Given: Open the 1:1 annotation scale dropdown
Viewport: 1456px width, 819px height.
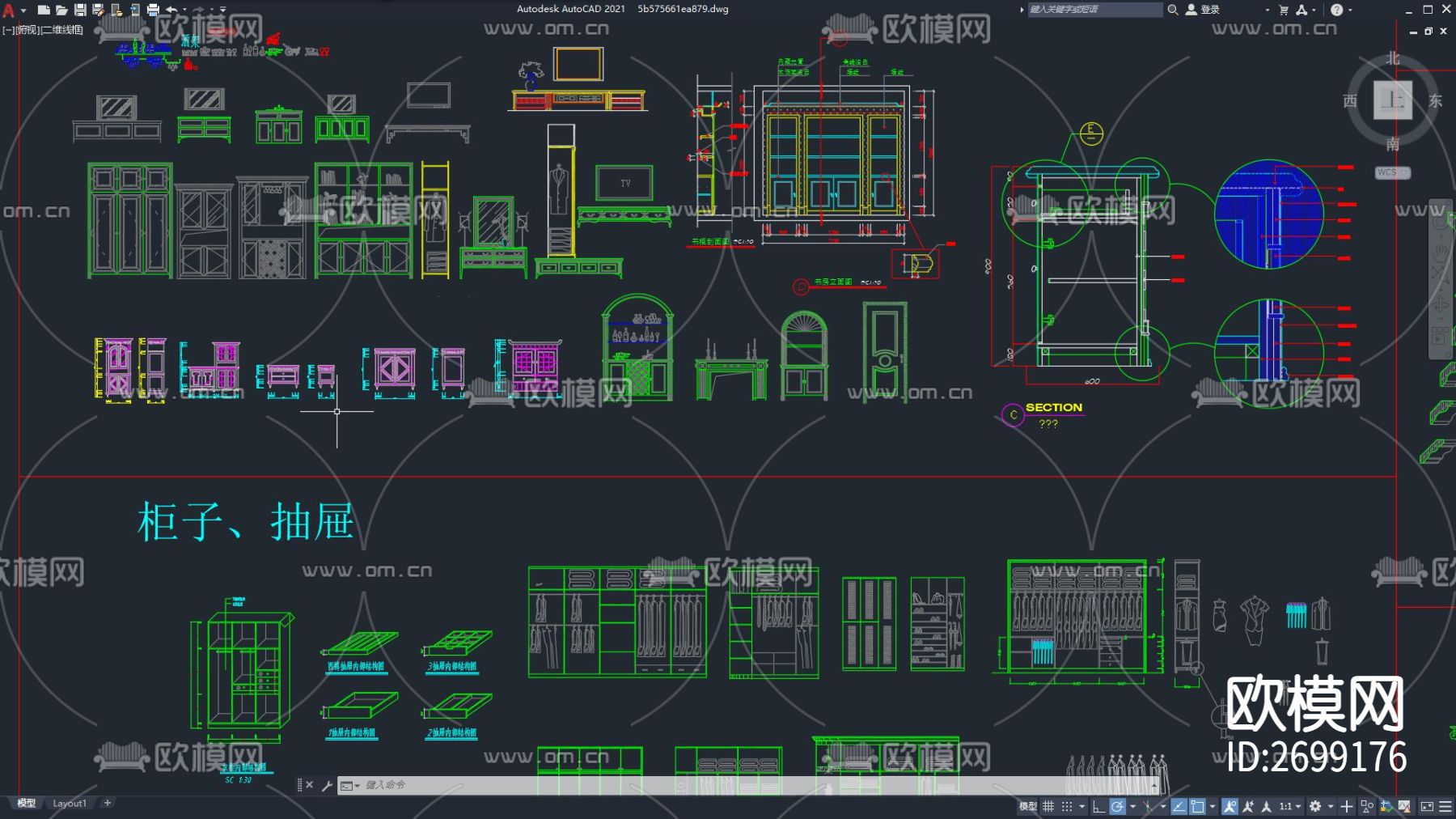Looking at the screenshot, I should tap(1289, 806).
